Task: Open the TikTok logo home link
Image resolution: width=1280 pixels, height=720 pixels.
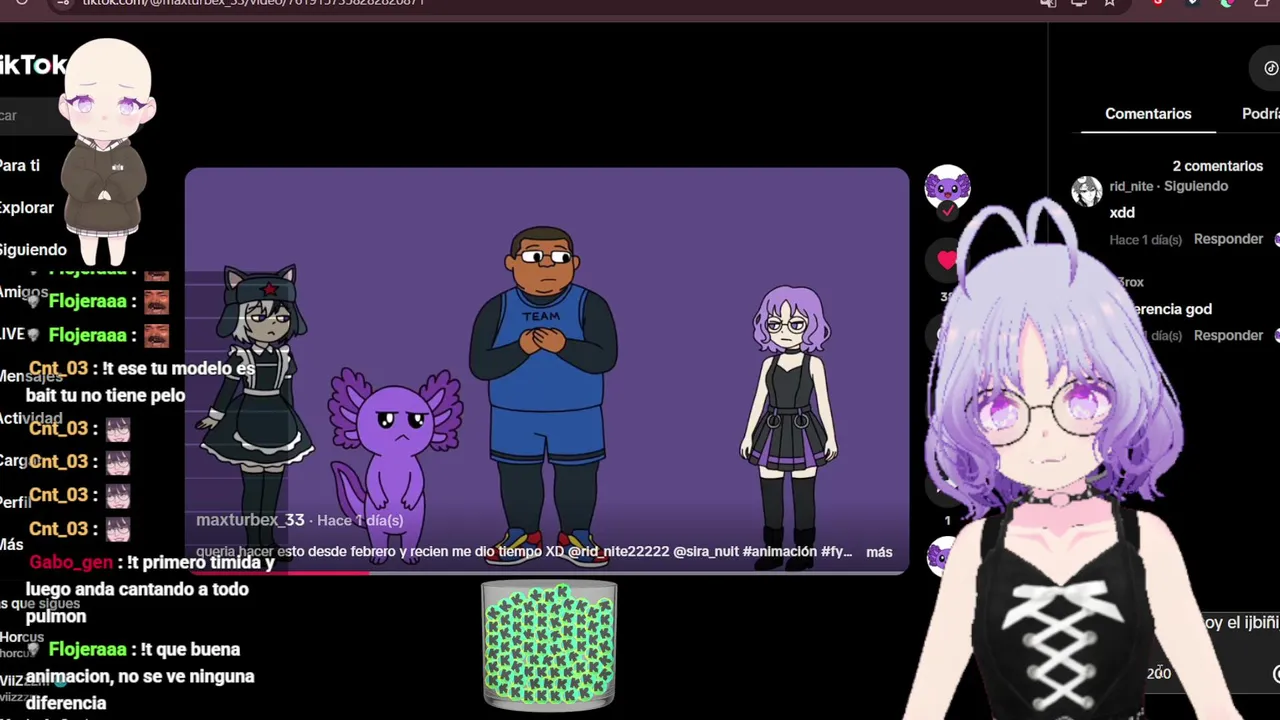Action: 33,66
